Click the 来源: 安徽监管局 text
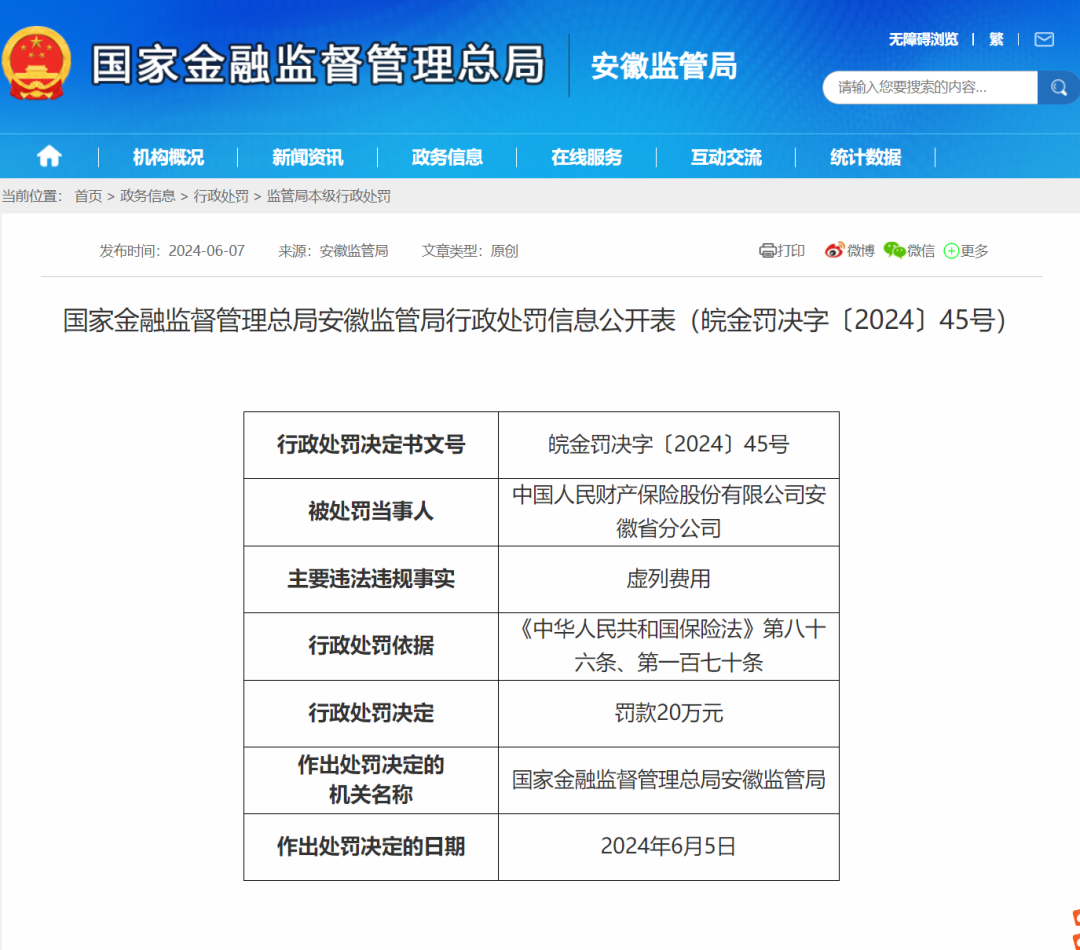1080x950 pixels. click(x=333, y=251)
